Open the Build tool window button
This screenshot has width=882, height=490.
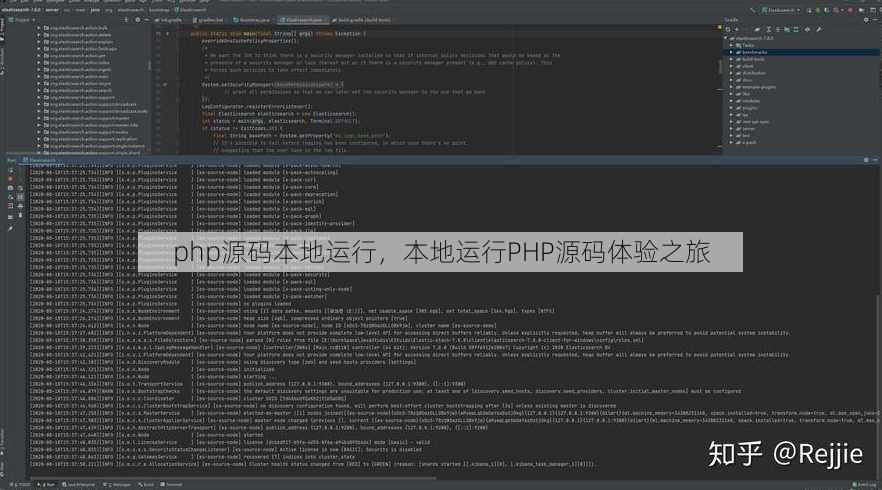pos(146,484)
